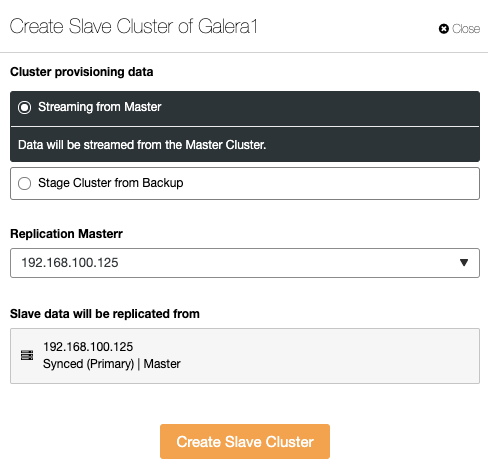Click the Stage Cluster from Backup label
Screen dimensions: 488x472
[x=111, y=183]
